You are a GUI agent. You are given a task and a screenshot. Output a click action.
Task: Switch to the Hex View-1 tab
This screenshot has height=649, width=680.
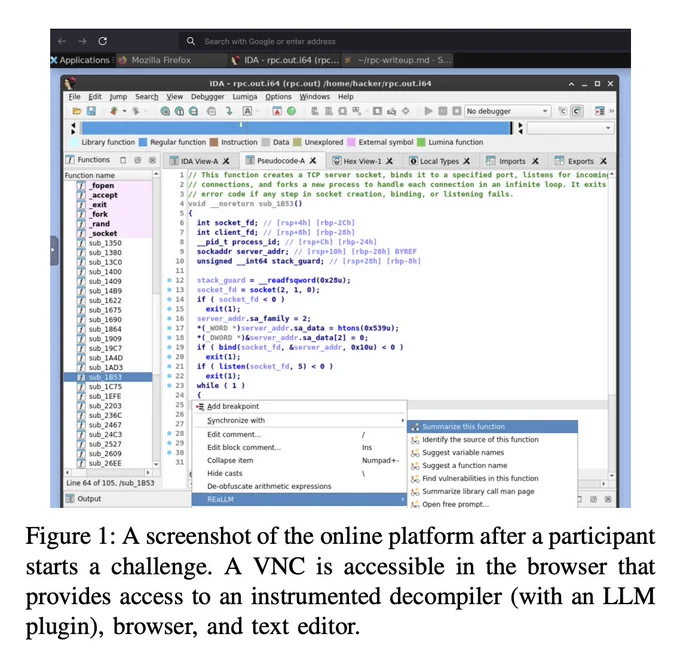click(363, 161)
